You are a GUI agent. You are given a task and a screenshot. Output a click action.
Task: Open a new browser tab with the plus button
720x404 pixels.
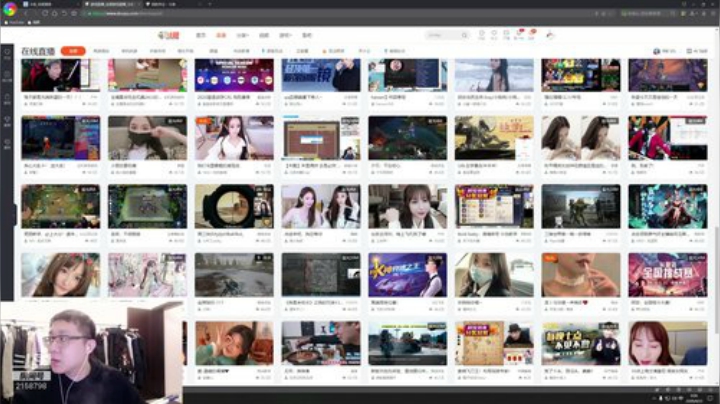point(210,4)
